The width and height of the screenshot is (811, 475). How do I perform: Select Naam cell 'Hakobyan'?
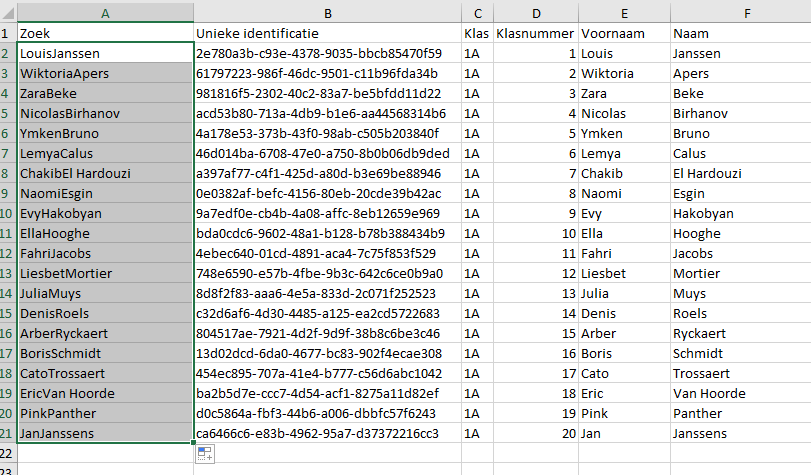741,213
